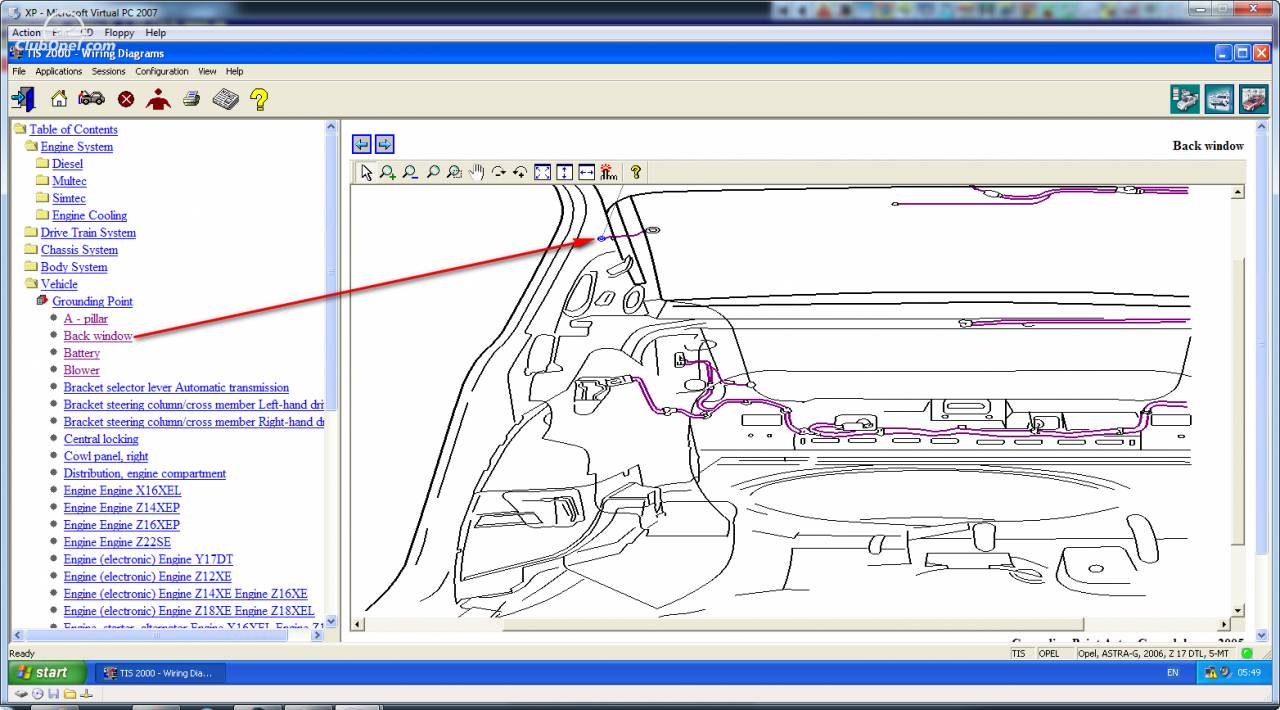1280x710 pixels.
Task: Print the wiring diagram
Action: (x=191, y=99)
